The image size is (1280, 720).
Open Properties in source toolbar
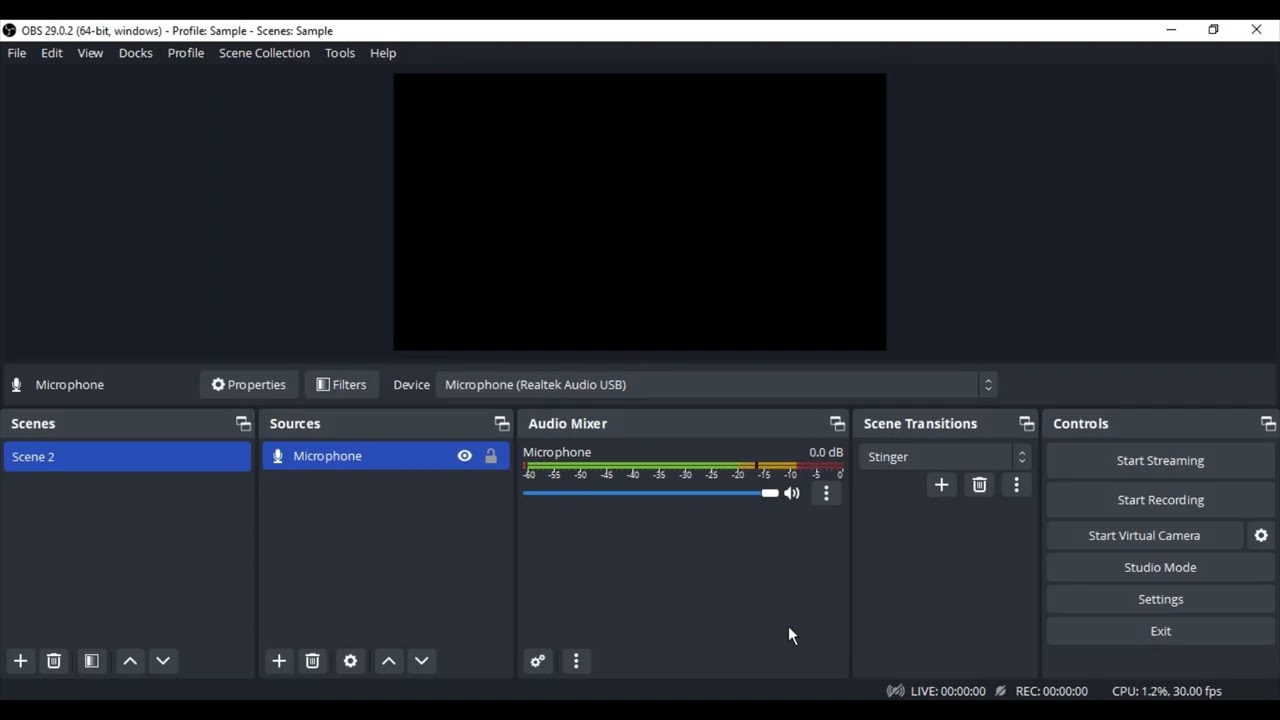coord(249,385)
